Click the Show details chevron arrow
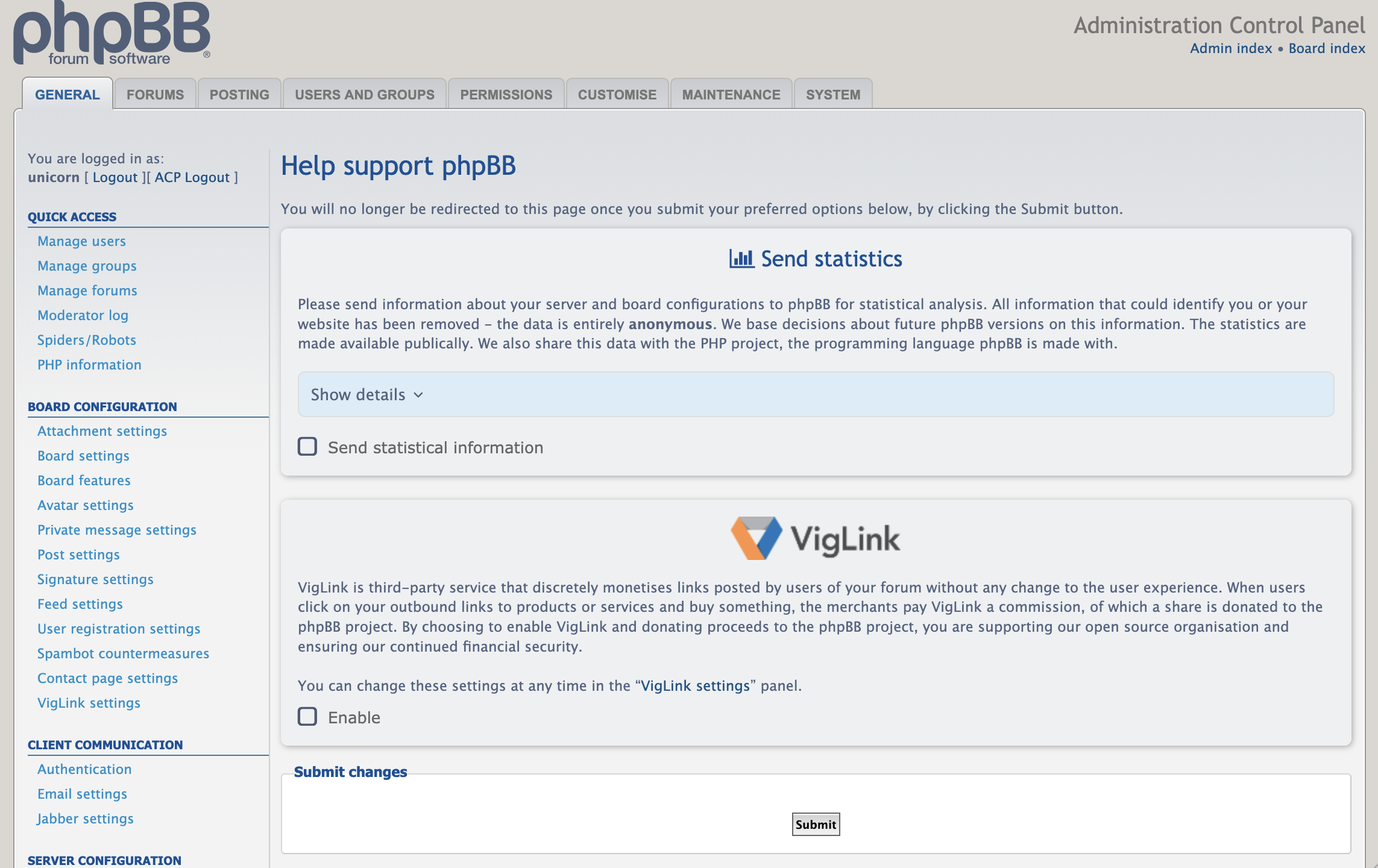This screenshot has width=1378, height=868. [418, 395]
